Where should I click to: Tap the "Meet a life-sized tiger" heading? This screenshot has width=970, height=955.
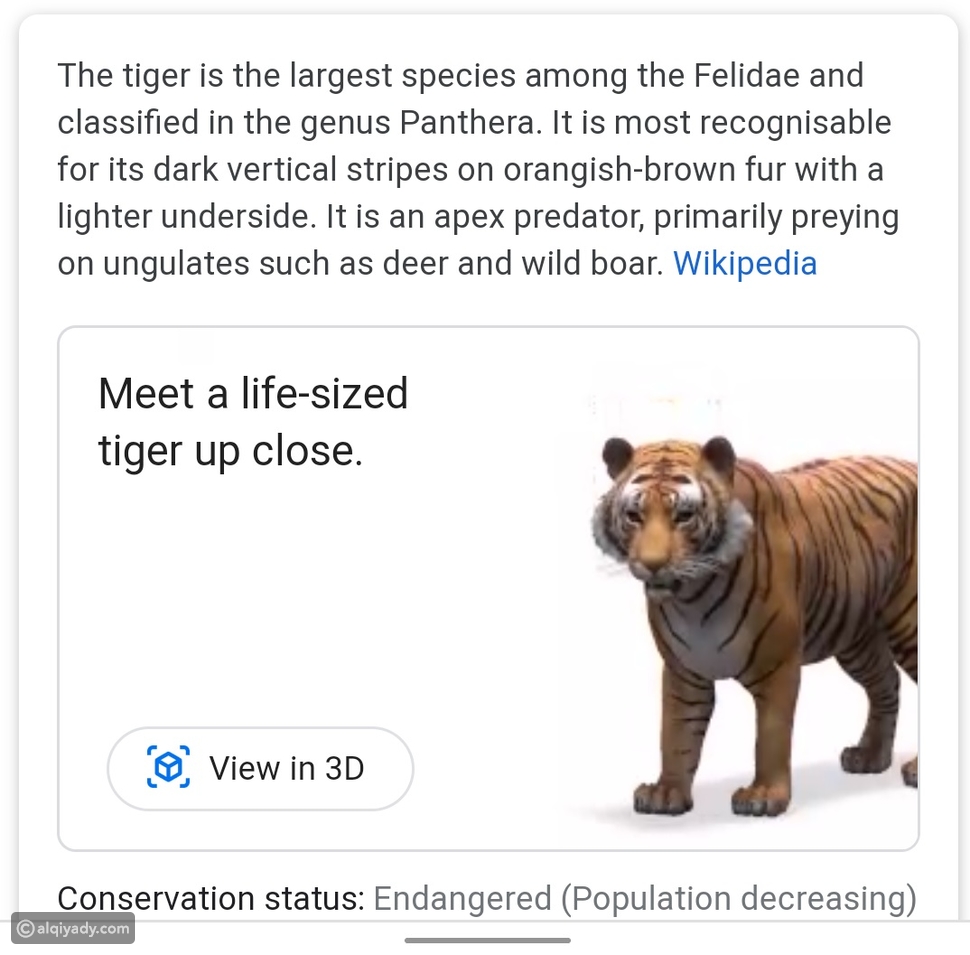coord(254,421)
